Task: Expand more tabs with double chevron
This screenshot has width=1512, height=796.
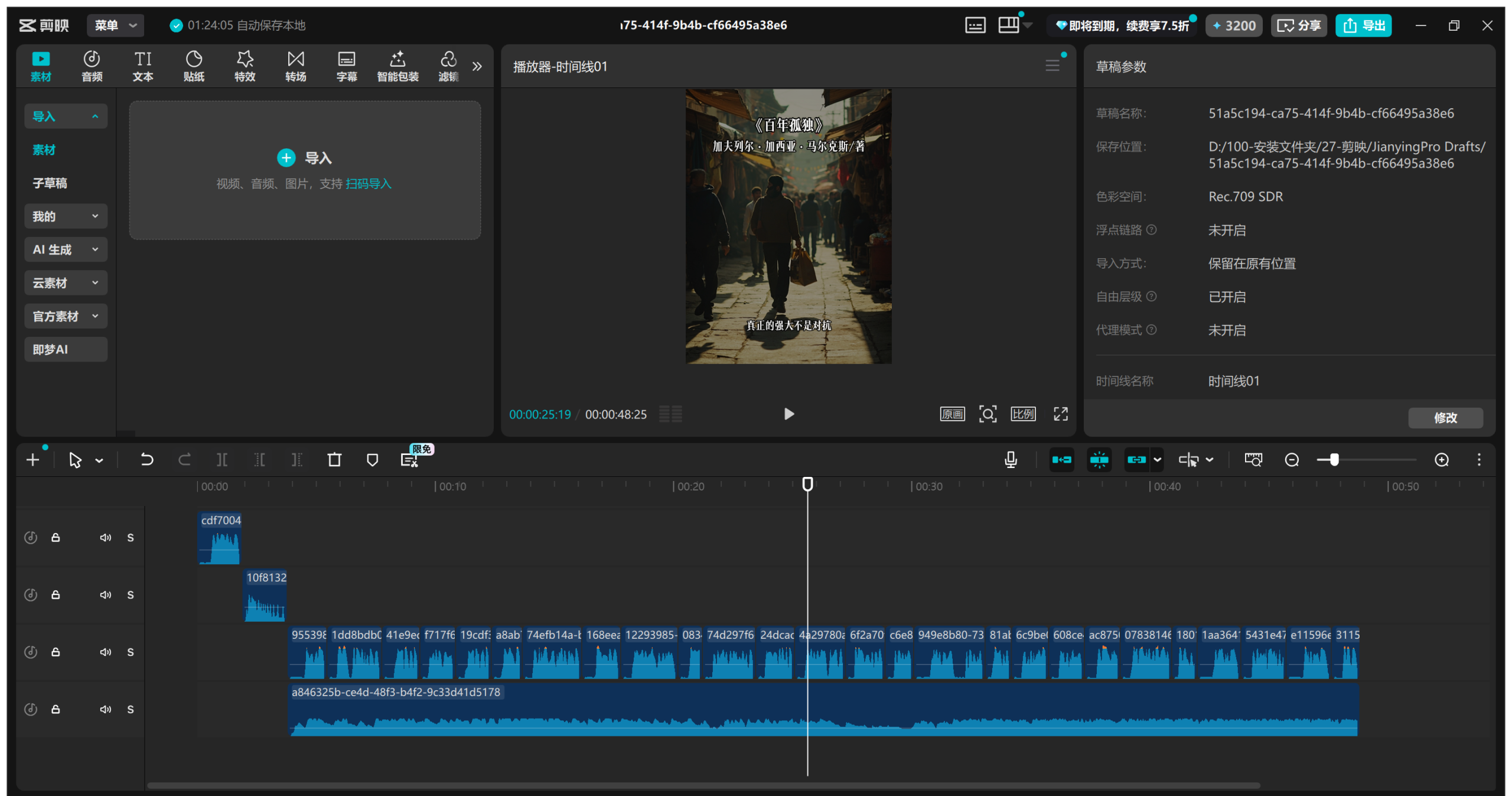Action: tap(477, 66)
